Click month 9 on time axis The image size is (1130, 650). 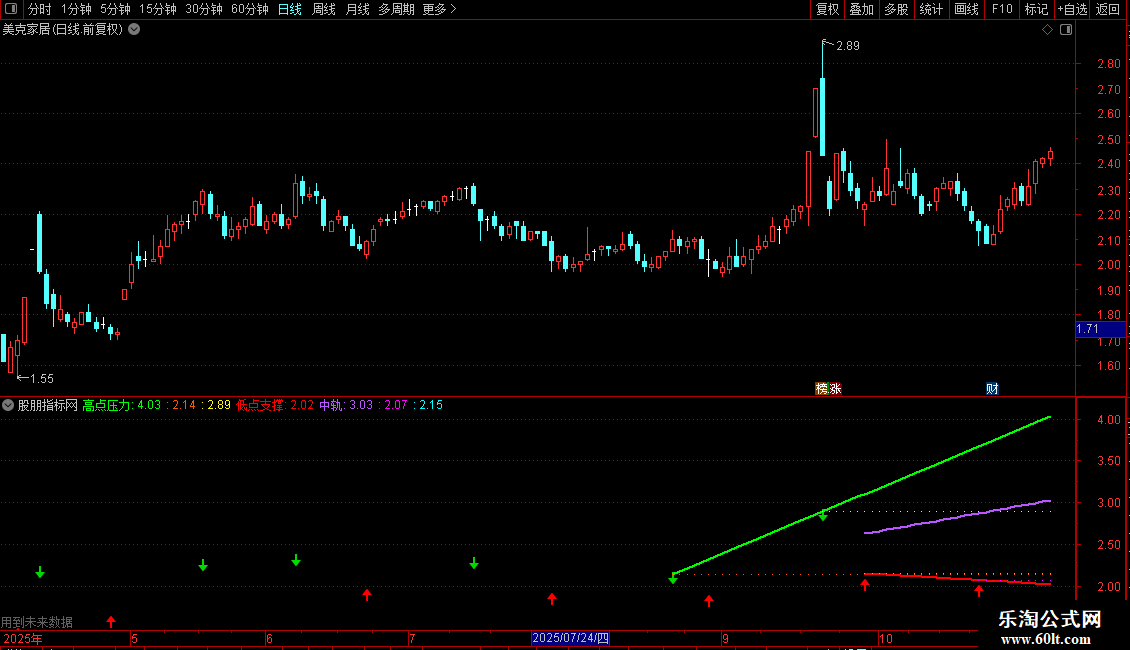725,638
